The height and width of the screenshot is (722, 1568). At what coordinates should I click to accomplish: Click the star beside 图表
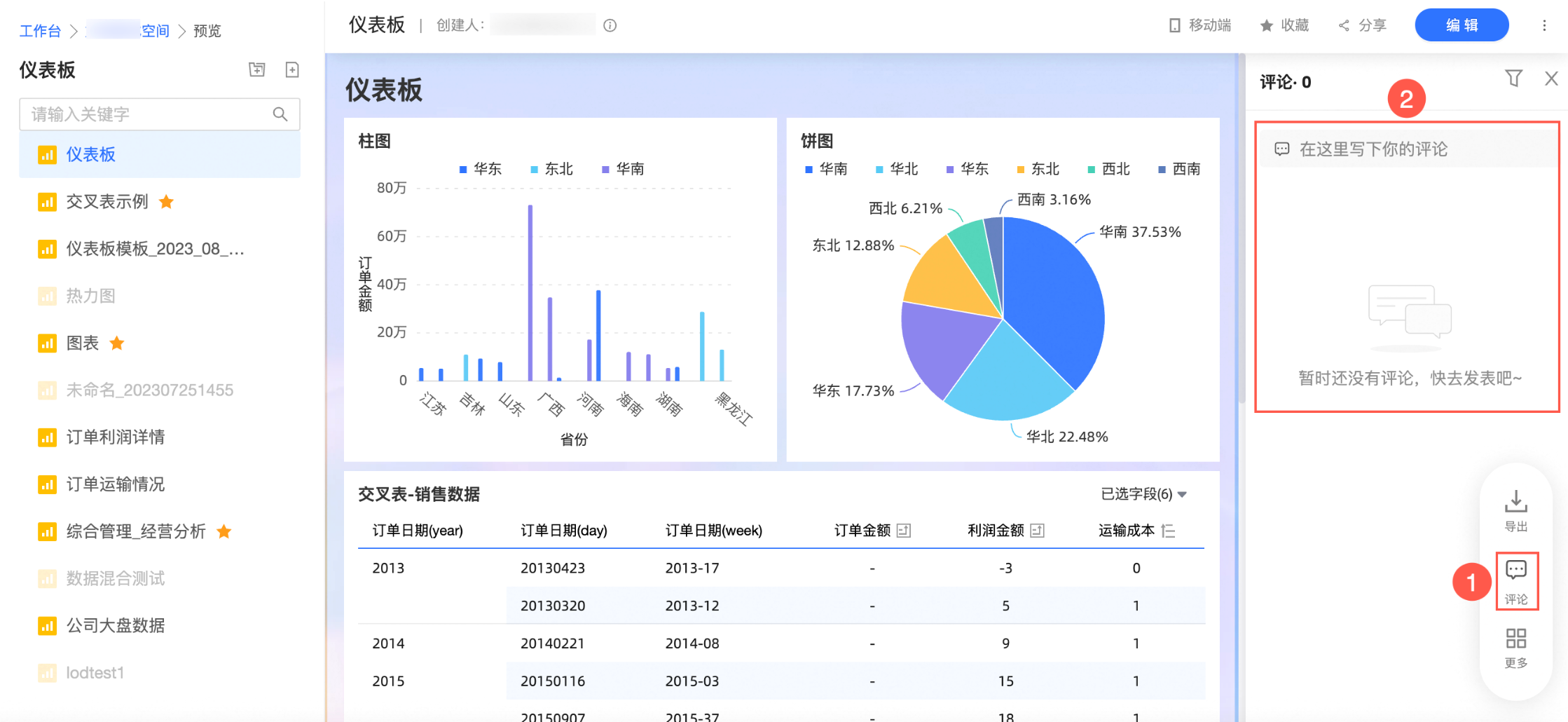[117, 343]
